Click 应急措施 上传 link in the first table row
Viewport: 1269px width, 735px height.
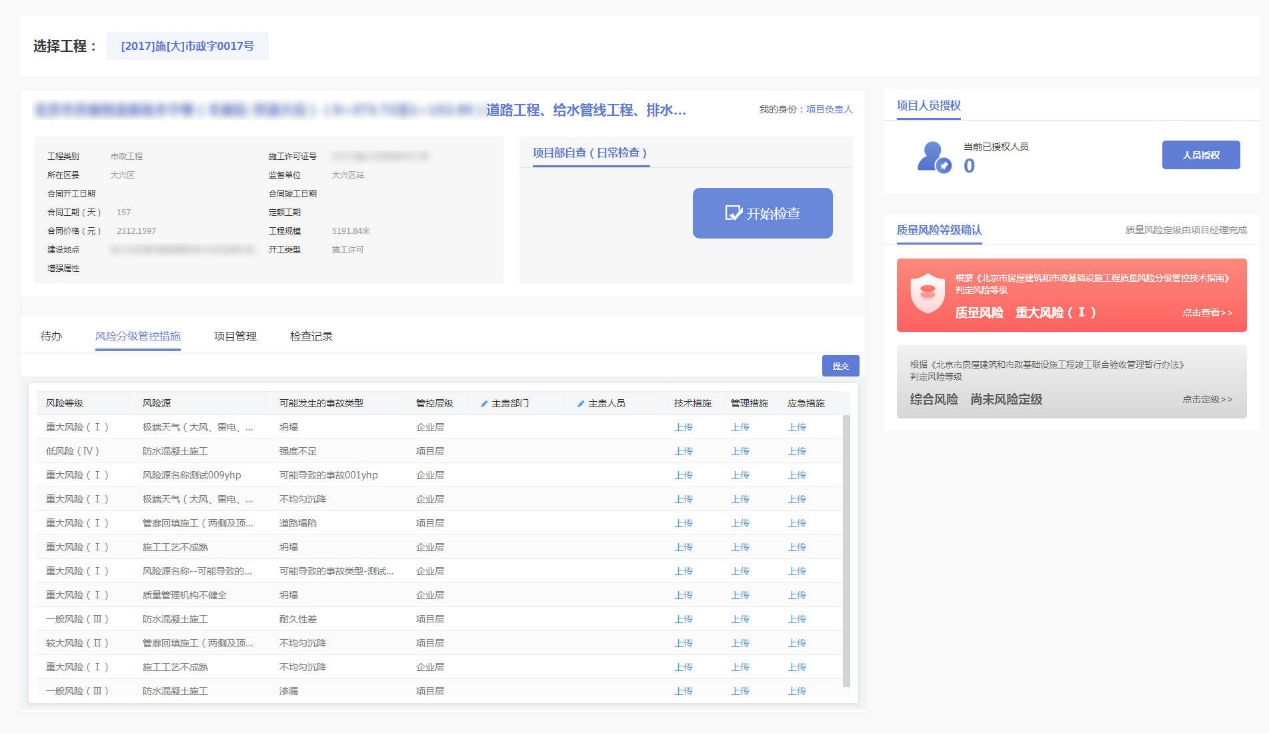pyautogui.click(x=796, y=427)
